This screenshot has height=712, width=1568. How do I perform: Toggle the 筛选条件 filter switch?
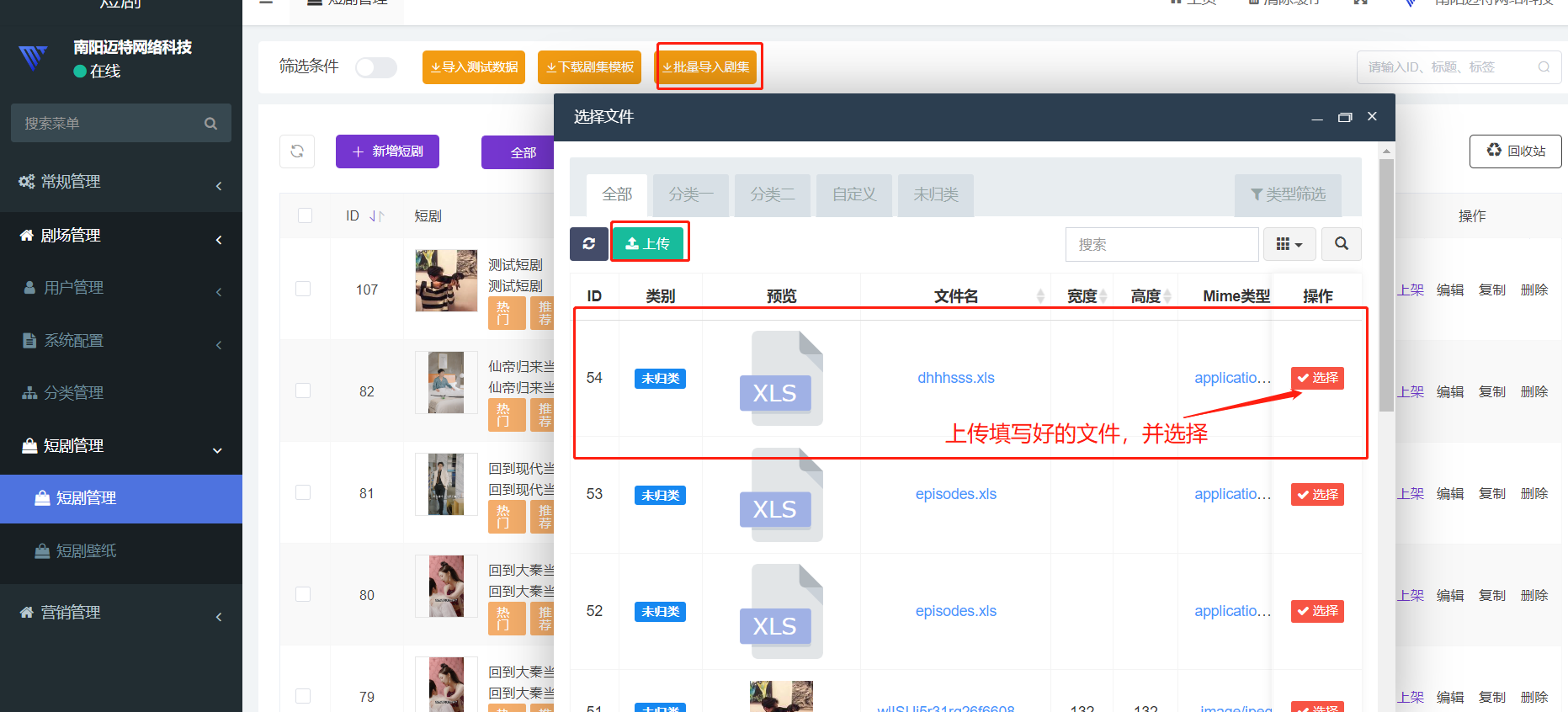375,67
